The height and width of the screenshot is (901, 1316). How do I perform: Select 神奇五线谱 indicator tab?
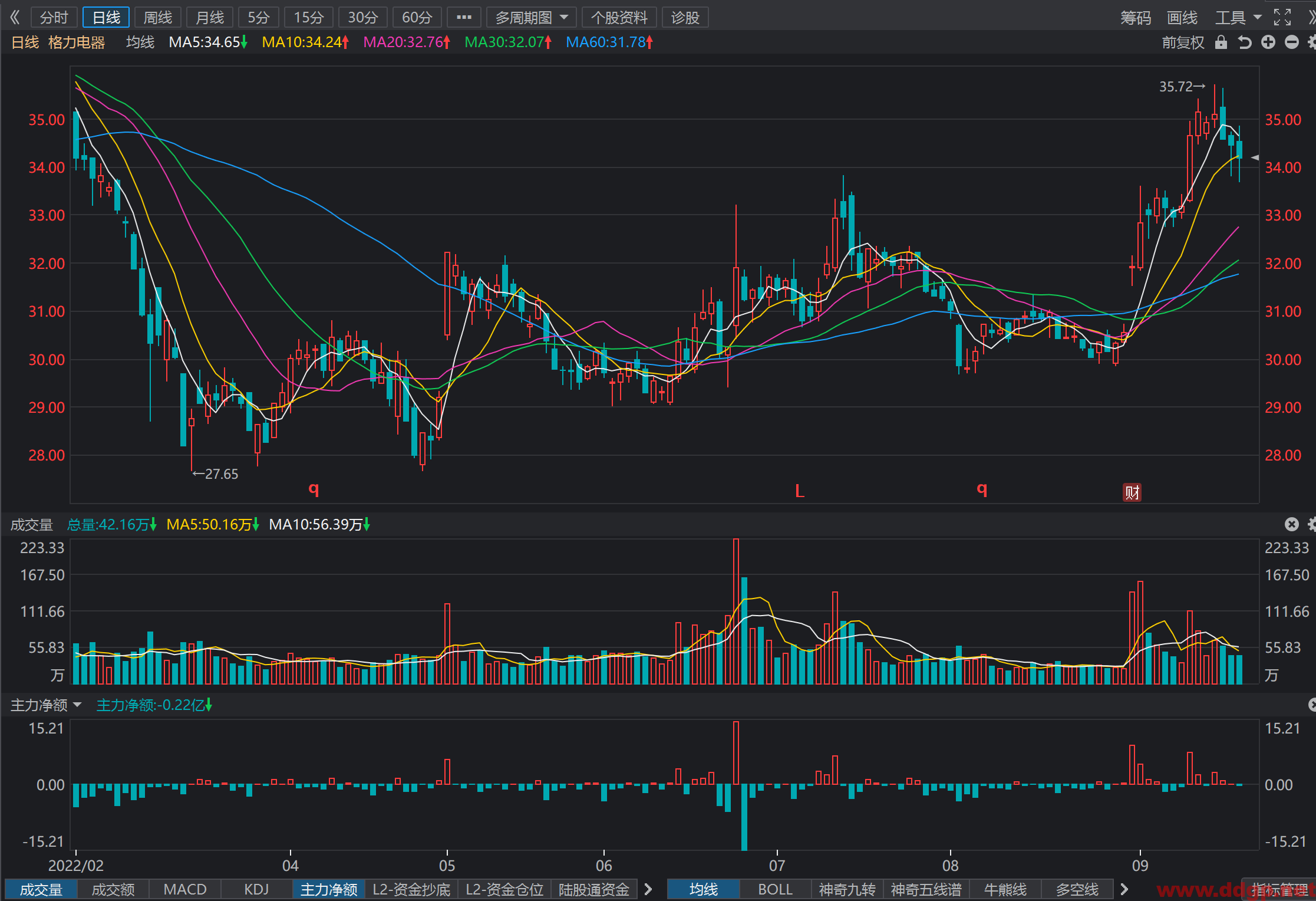[x=926, y=889]
